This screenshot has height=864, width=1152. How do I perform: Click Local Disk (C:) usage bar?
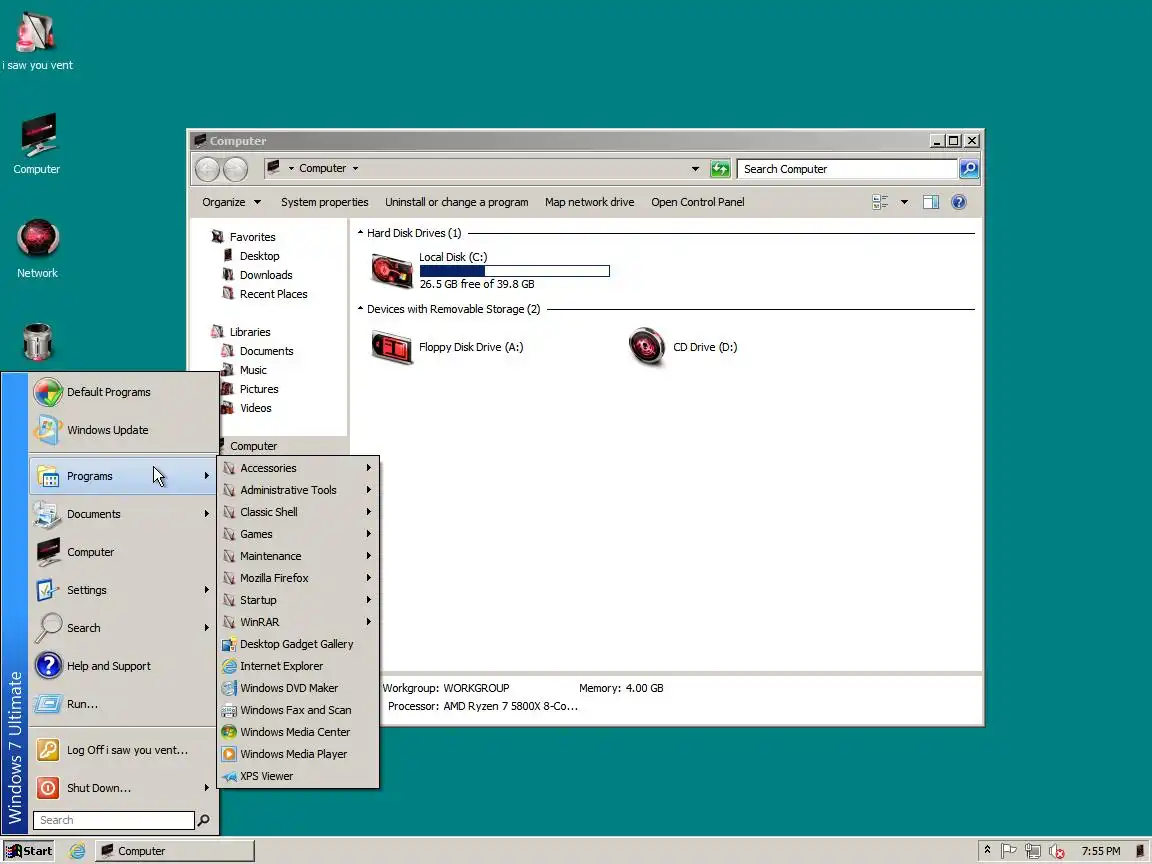click(514, 271)
